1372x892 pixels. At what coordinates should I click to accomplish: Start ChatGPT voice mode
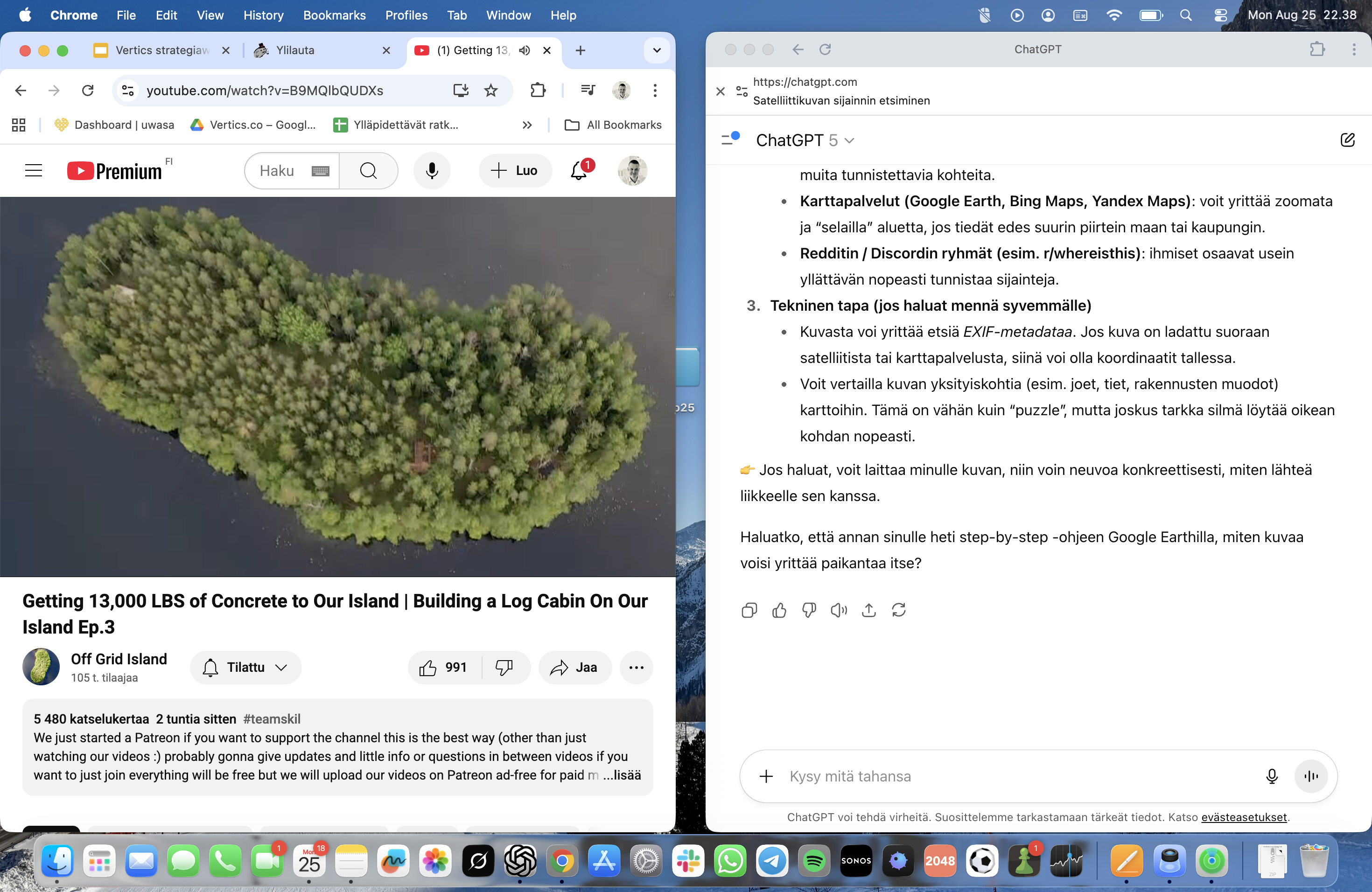point(1311,776)
